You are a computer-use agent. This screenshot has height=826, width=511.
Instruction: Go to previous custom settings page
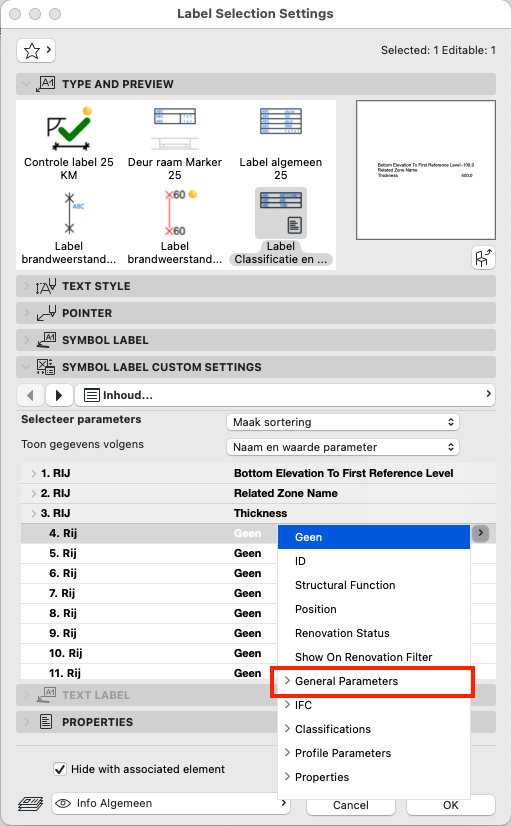pos(30,395)
